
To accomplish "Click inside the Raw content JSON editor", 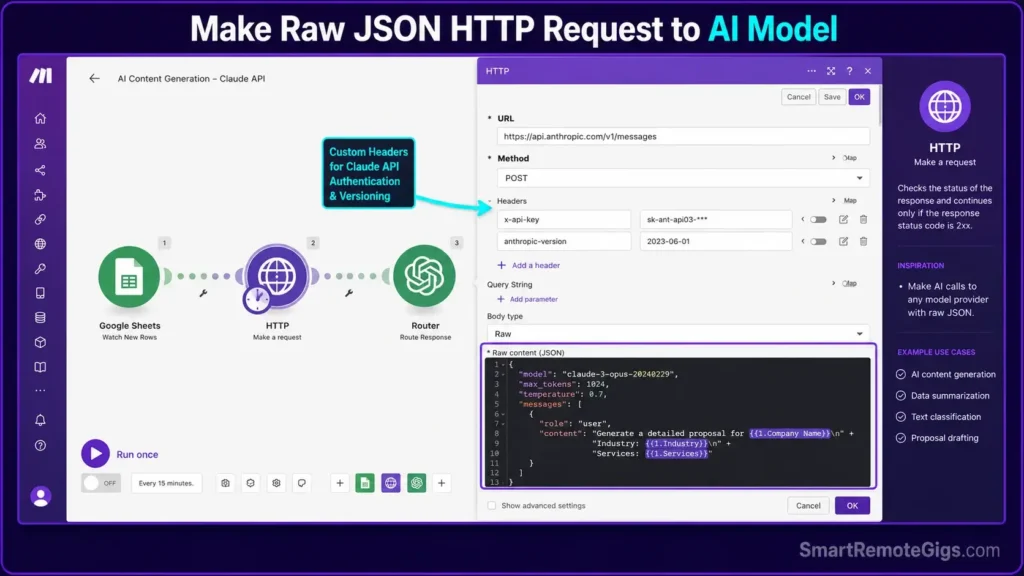I will click(678, 421).
